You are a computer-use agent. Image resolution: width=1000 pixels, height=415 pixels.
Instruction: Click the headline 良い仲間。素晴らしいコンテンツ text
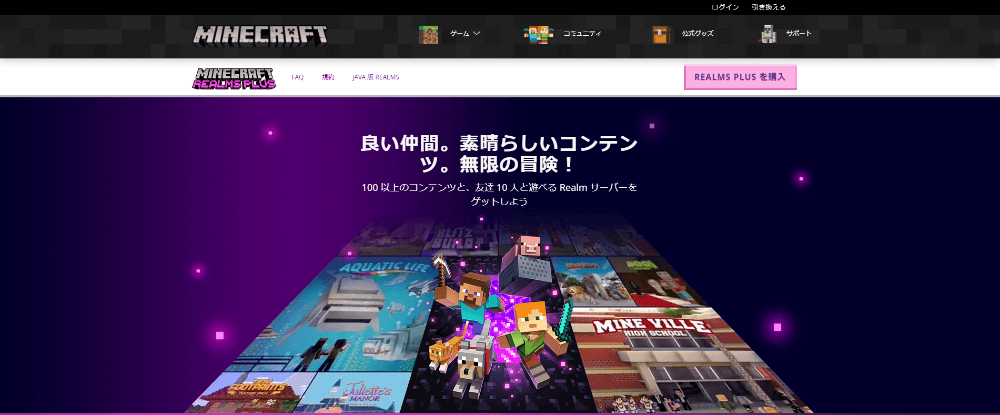point(499,154)
